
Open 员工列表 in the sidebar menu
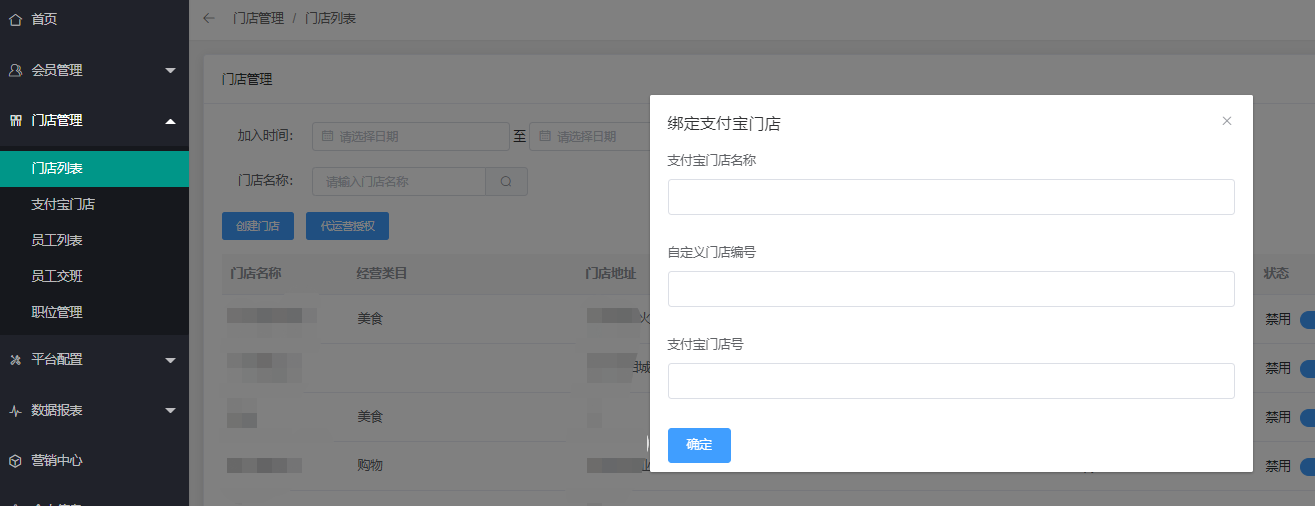(x=57, y=240)
